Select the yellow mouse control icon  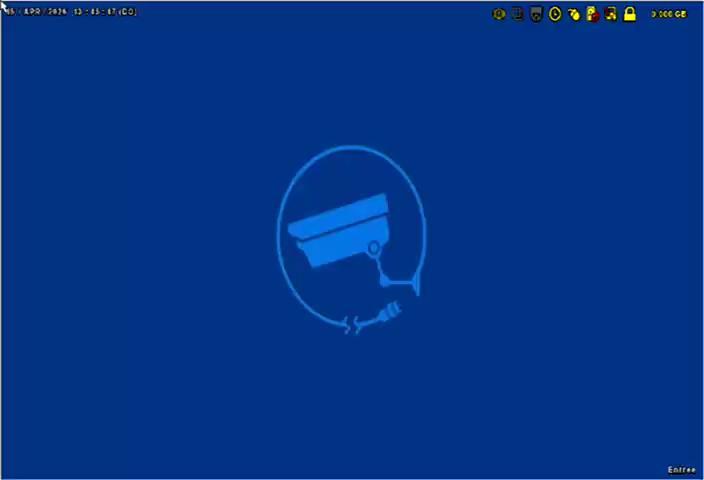[x=574, y=14]
